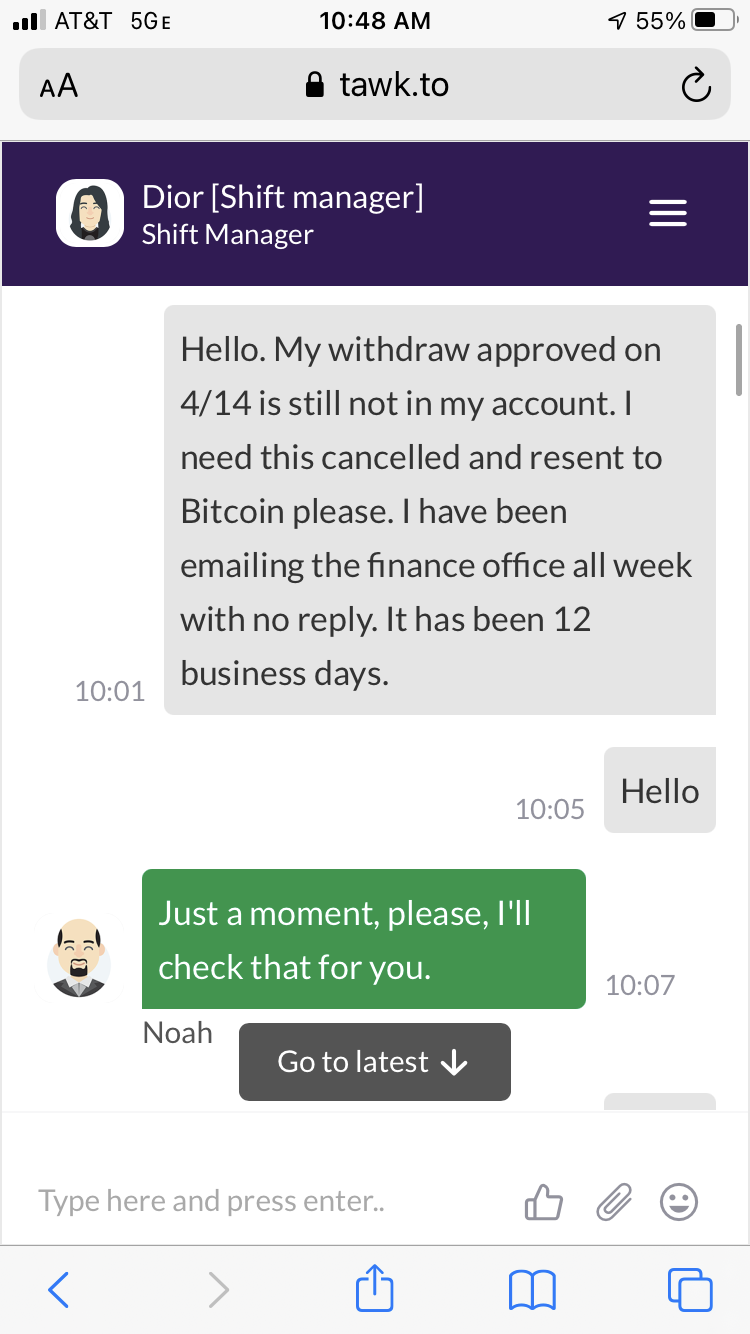Tap the forward navigation arrow
Screen dimensions: 750x1334
[218, 1289]
